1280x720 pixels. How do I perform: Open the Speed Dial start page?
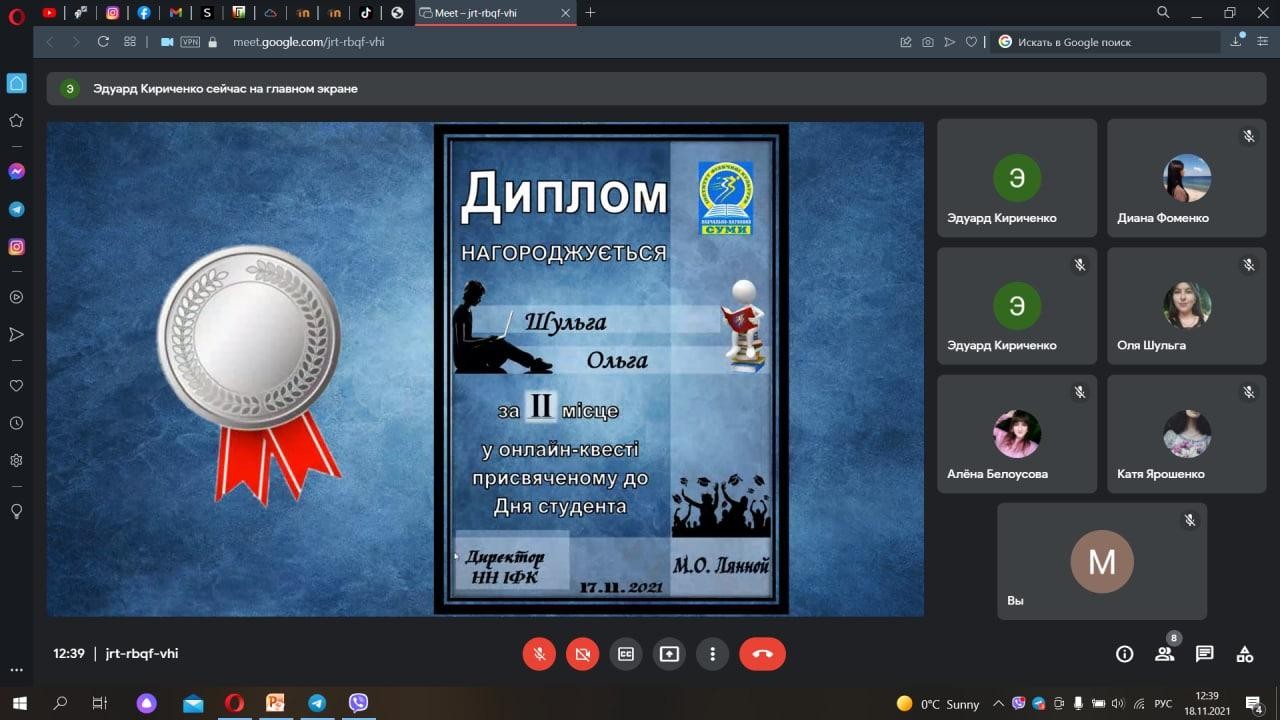tap(130, 42)
